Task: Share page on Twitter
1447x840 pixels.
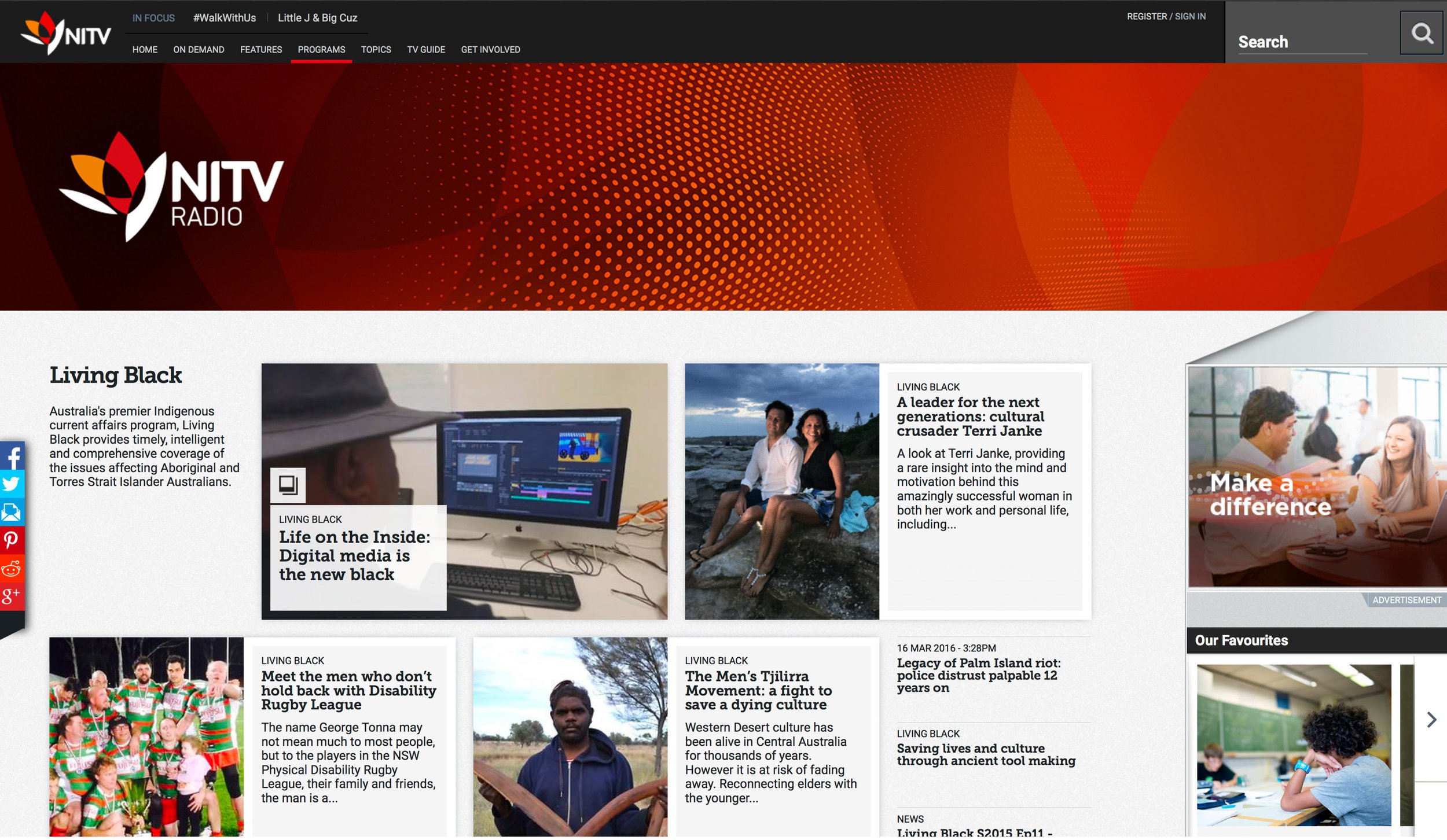Action: 12,484
